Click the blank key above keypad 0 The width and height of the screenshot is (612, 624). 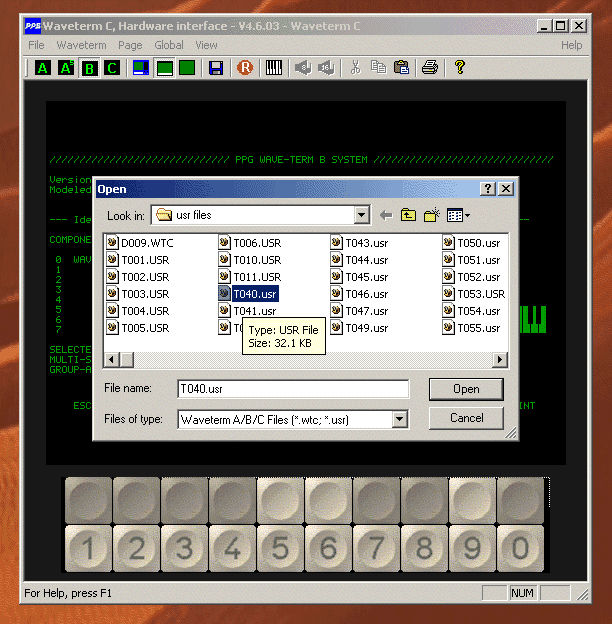520,500
